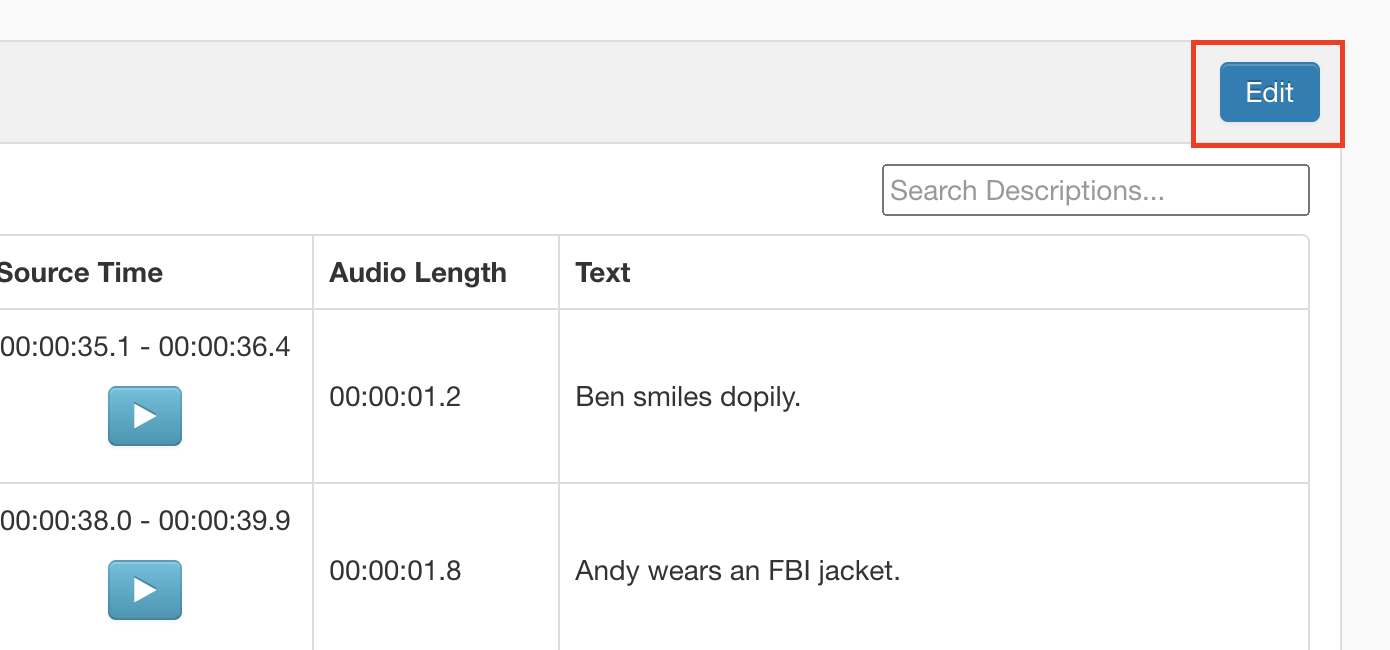The height and width of the screenshot is (650, 1390).
Task: Play audio for the 00:00:35.1 description
Action: 145,415
